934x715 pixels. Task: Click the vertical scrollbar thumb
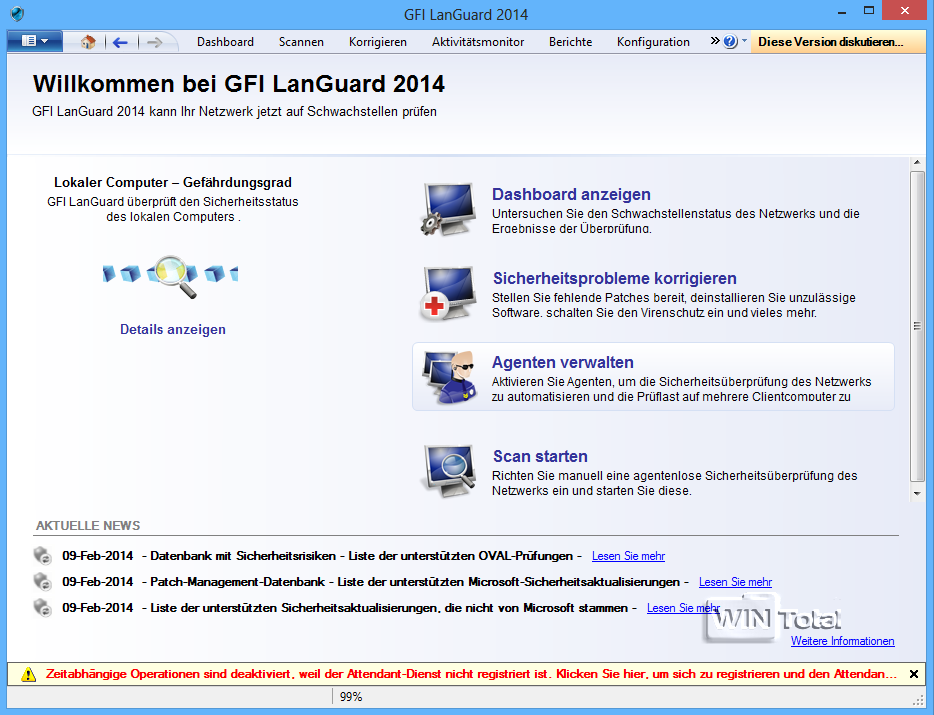(917, 326)
